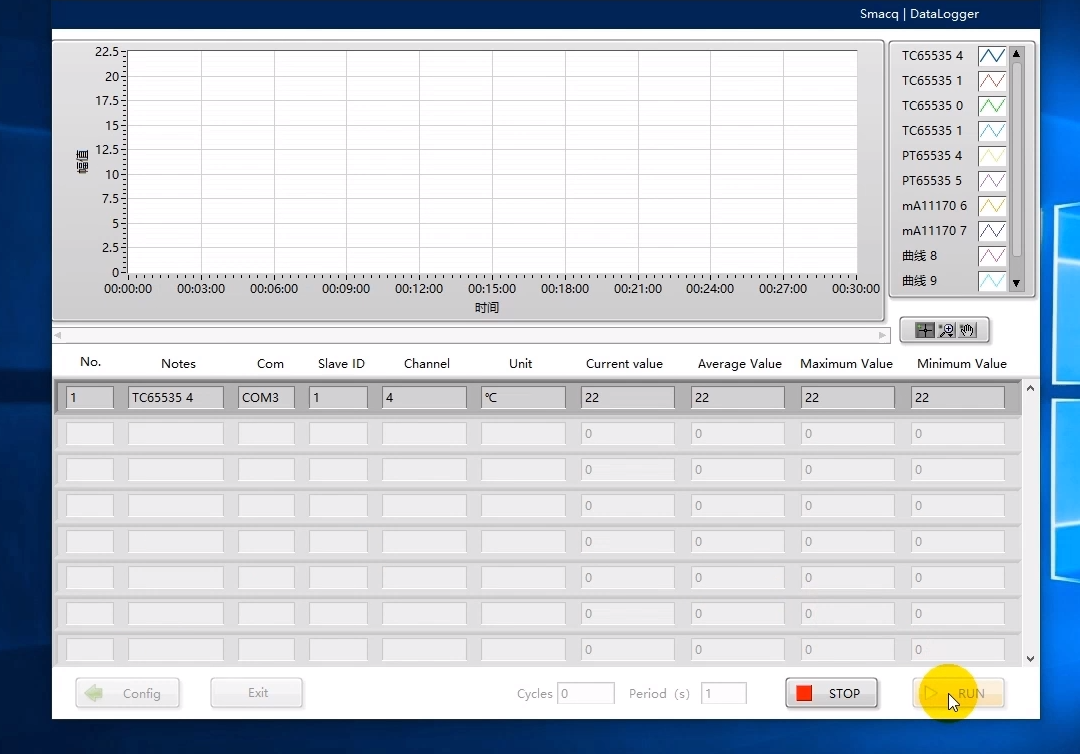Start logging with the RUN button
The height and width of the screenshot is (754, 1080).
(958, 693)
